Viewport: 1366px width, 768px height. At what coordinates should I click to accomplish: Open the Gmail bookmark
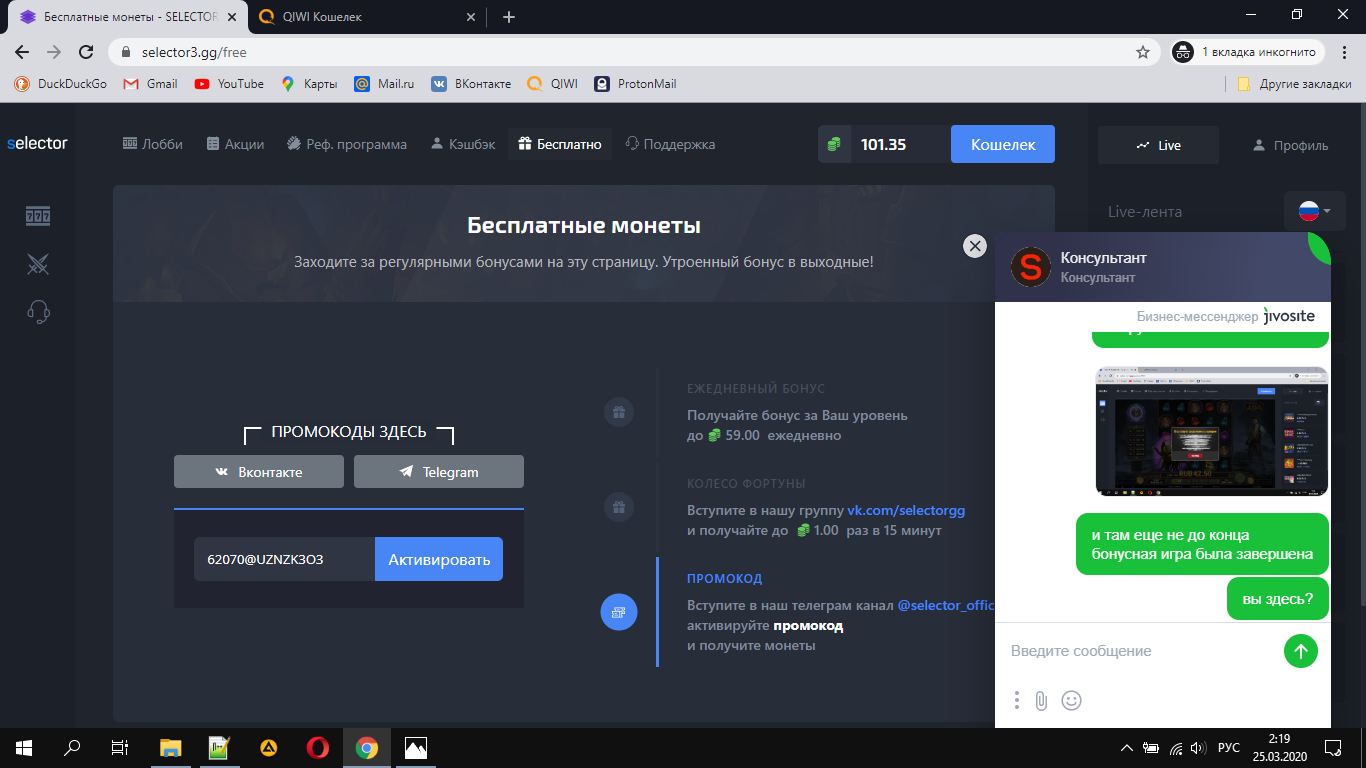click(x=150, y=84)
